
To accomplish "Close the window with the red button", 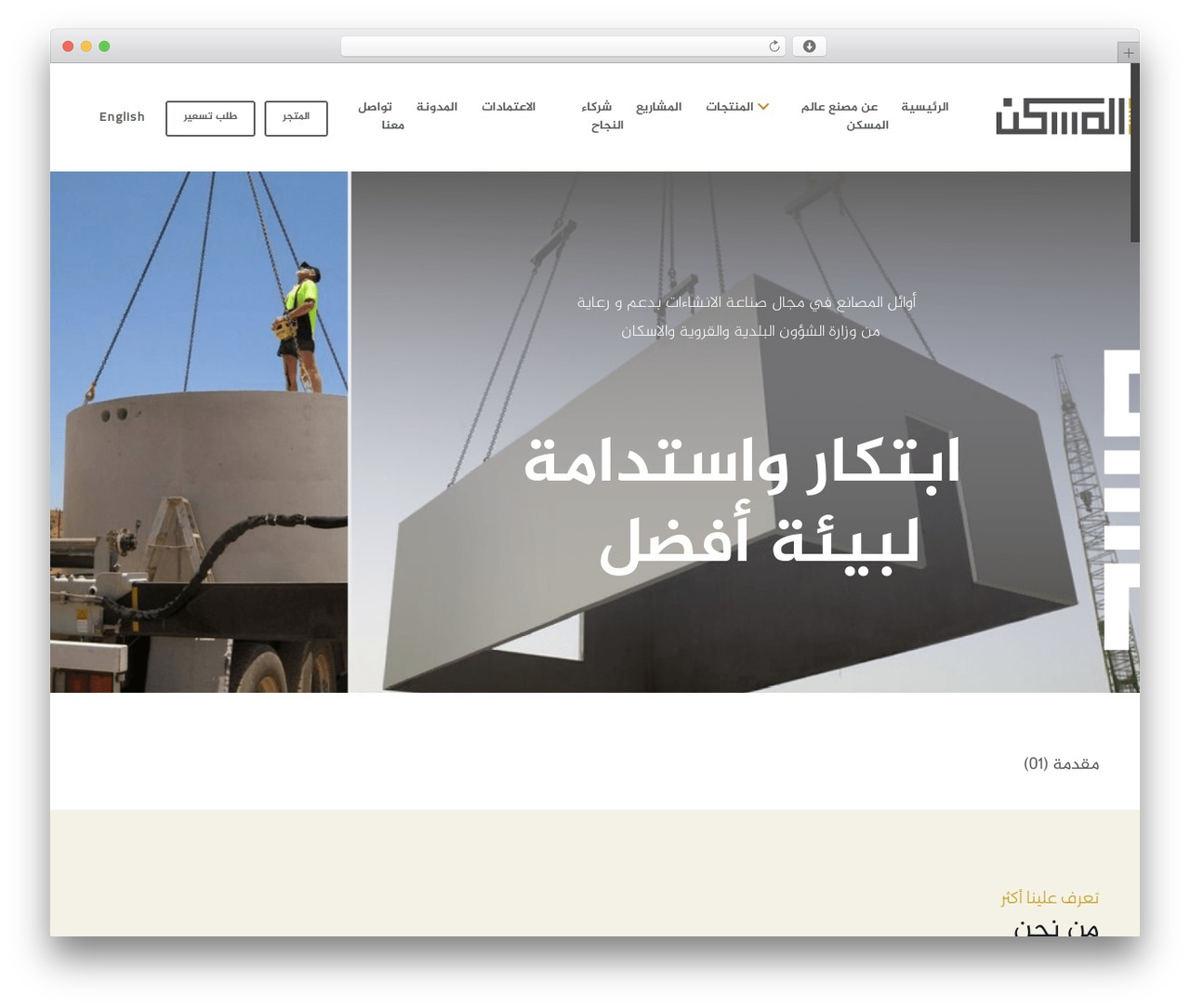I will pos(68,46).
